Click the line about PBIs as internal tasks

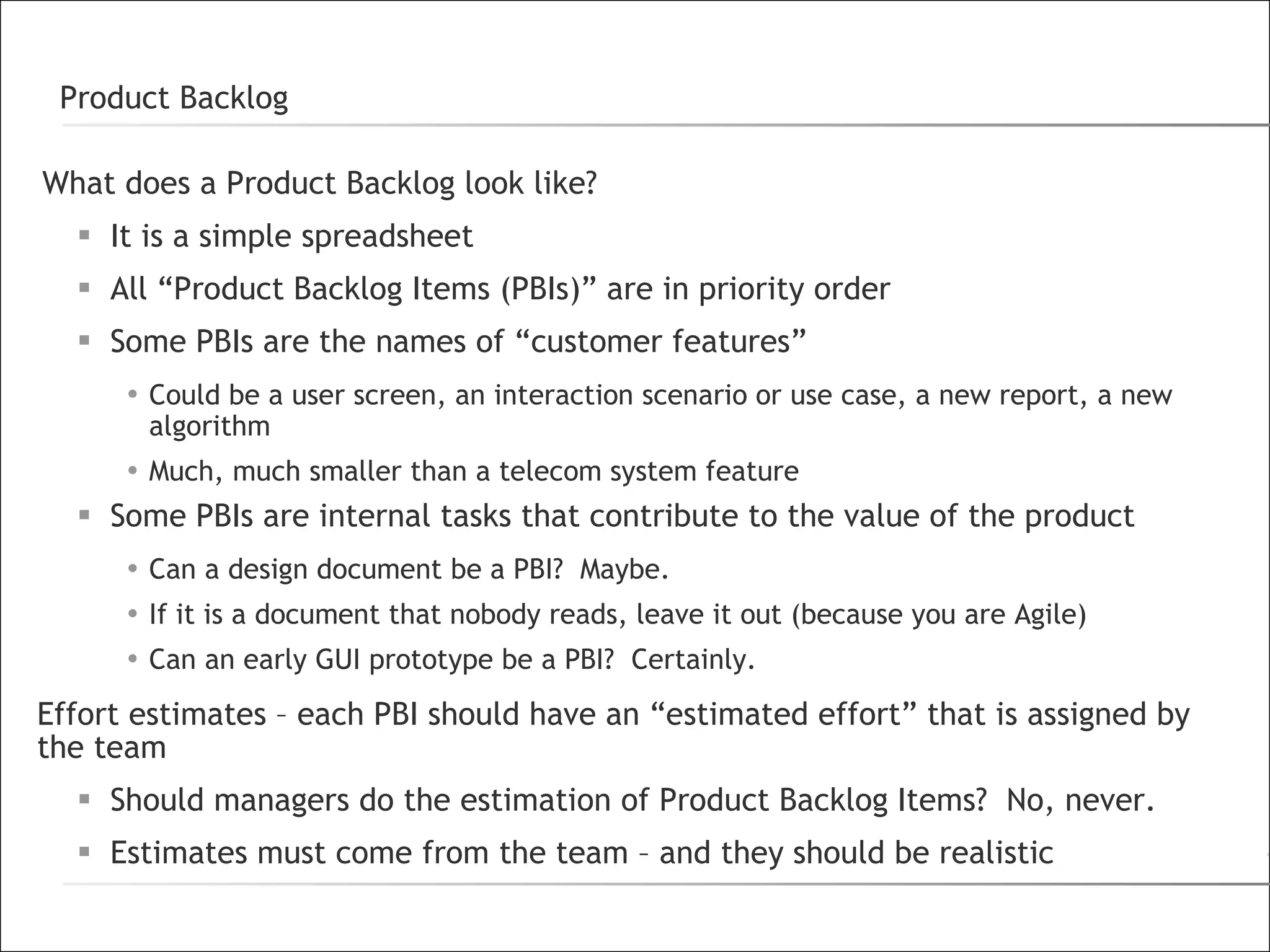pos(622,516)
